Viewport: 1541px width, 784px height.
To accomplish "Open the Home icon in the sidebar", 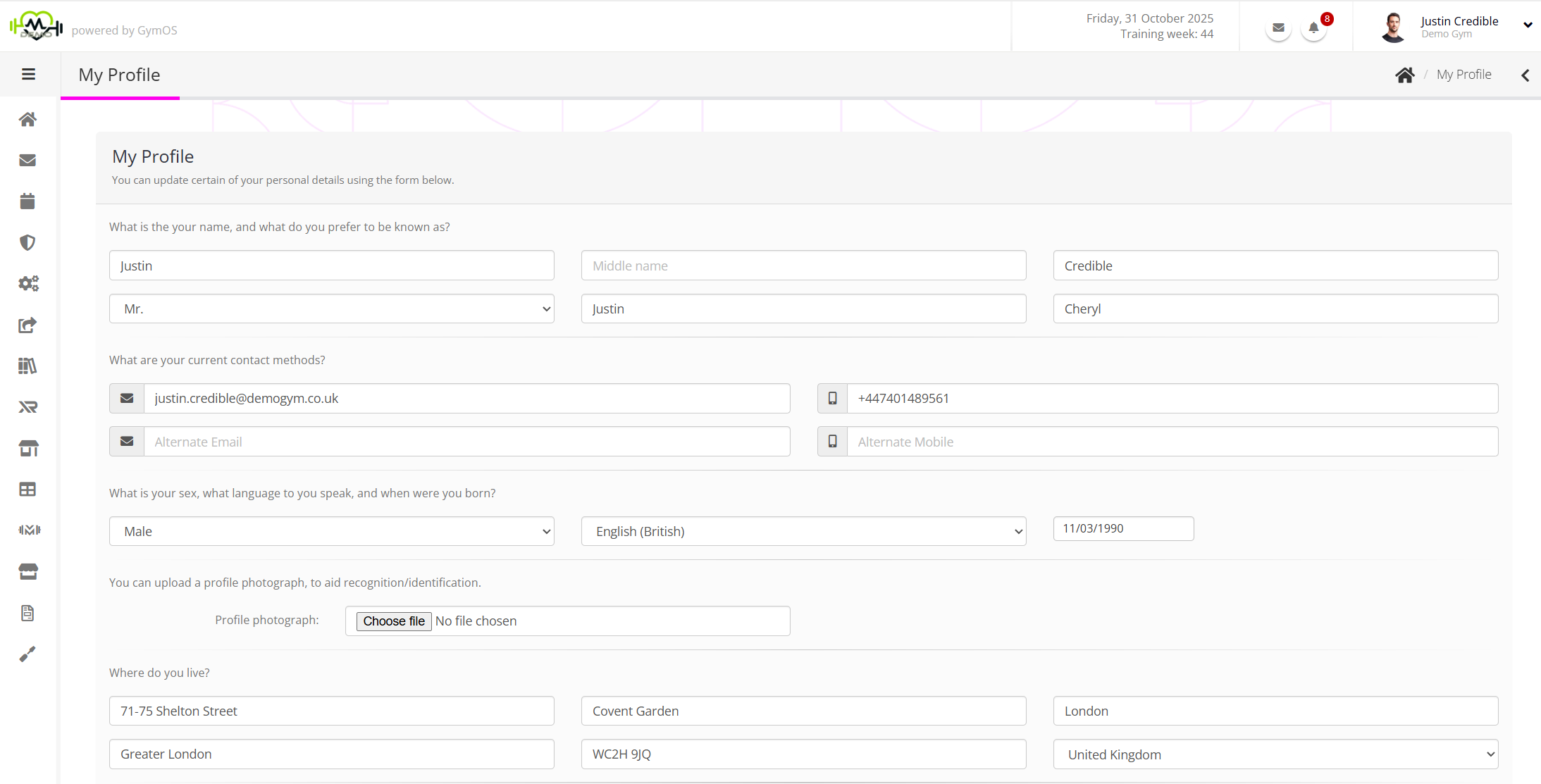I will coord(27,119).
